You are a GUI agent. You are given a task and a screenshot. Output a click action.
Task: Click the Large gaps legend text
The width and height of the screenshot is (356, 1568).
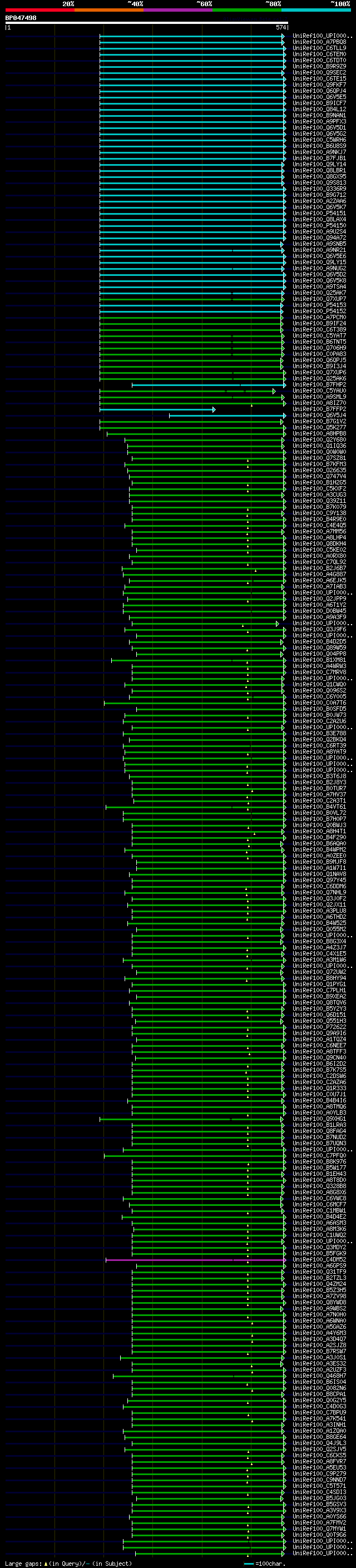[69, 1564]
